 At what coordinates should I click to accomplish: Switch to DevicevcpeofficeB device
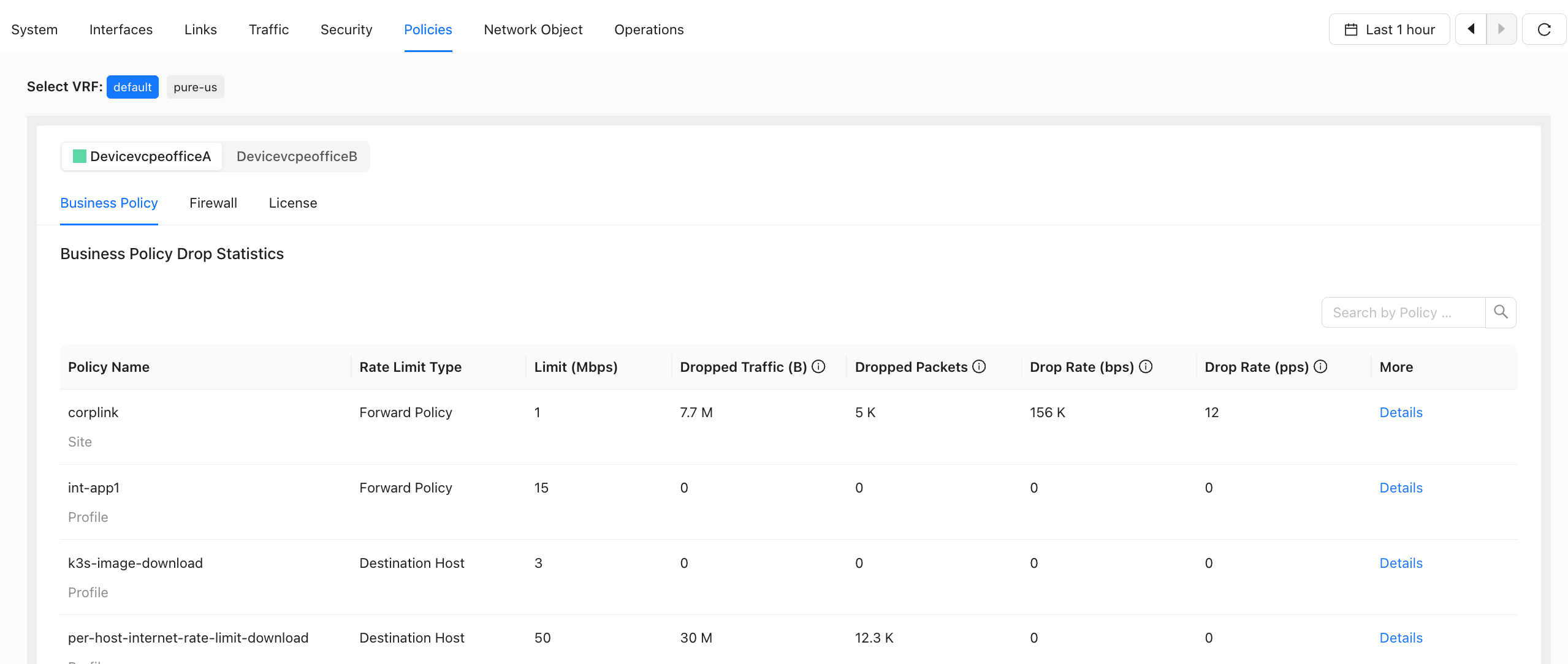[297, 156]
